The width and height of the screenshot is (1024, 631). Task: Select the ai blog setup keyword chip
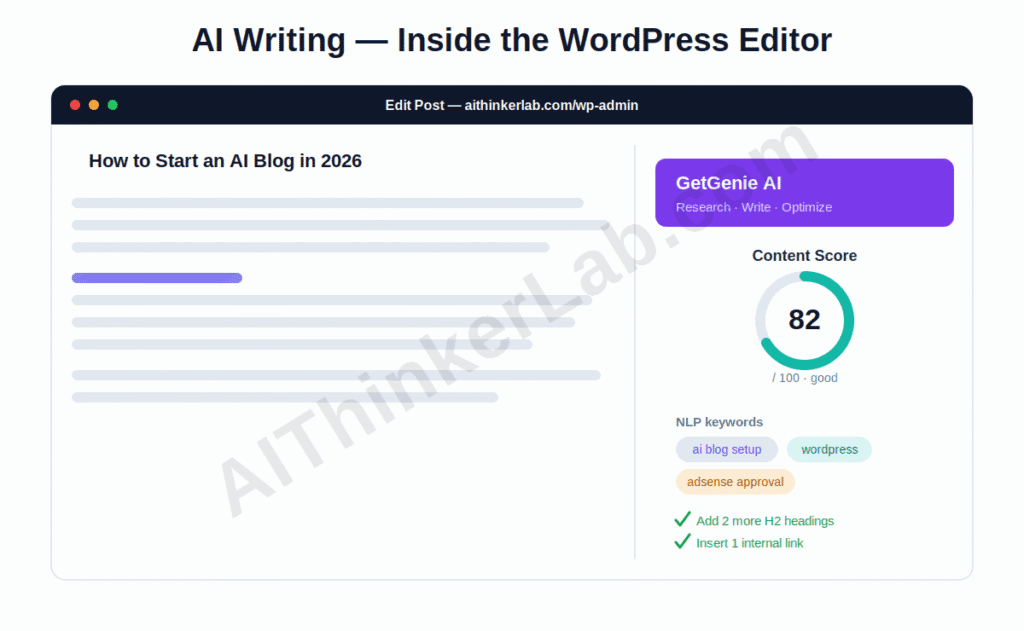727,449
